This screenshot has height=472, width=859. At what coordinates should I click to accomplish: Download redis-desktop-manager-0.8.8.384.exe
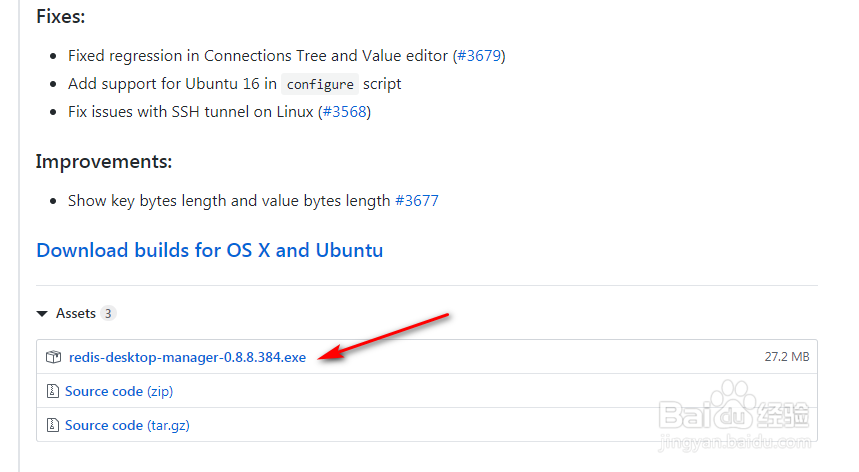(187, 357)
